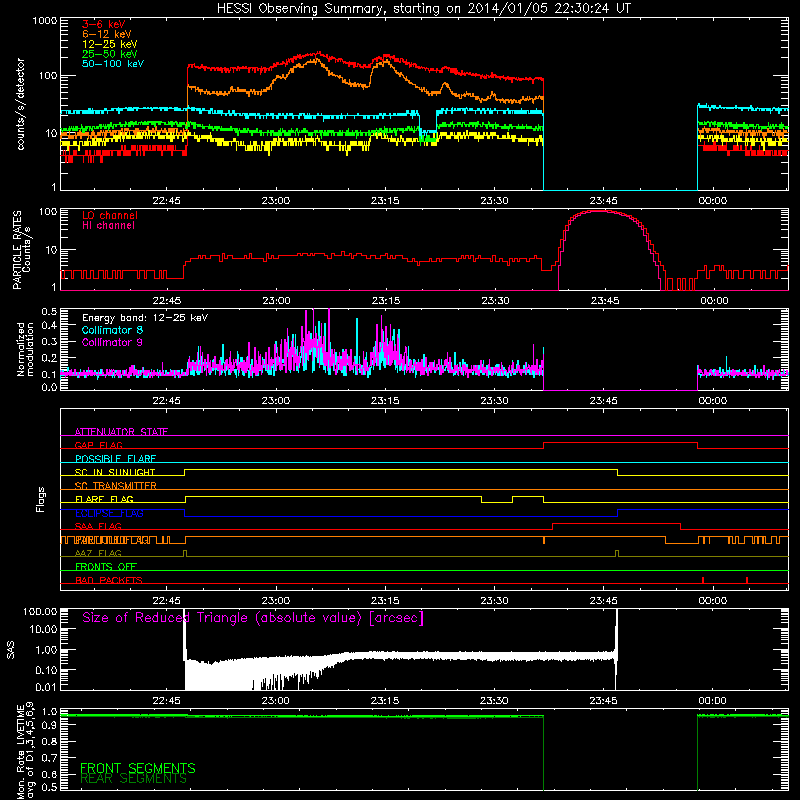Image resolution: width=800 pixels, height=800 pixels.
Task: Click the vertical 'Flags' axis label
Action: [40, 499]
